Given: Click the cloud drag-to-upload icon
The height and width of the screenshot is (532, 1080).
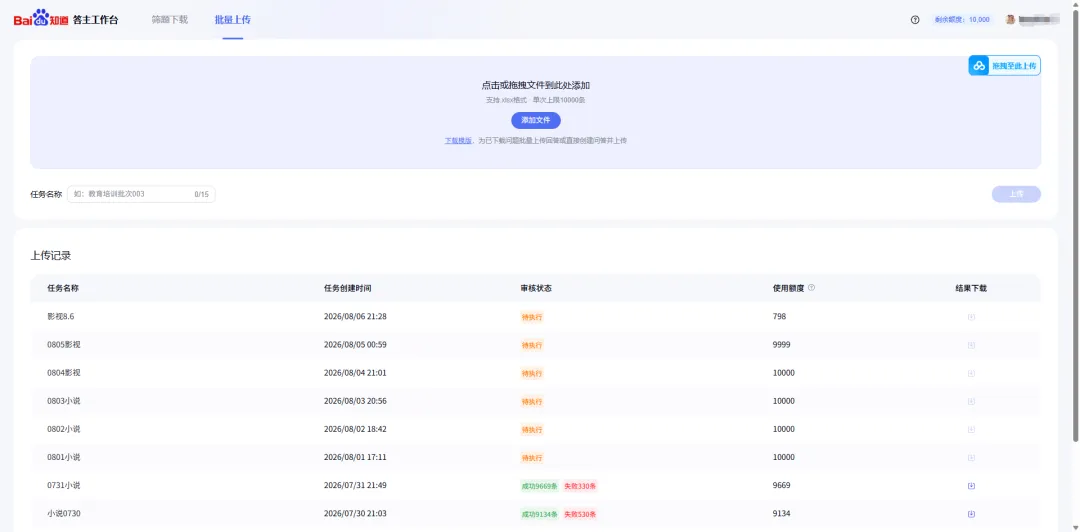Looking at the screenshot, I should pyautogui.click(x=979, y=66).
